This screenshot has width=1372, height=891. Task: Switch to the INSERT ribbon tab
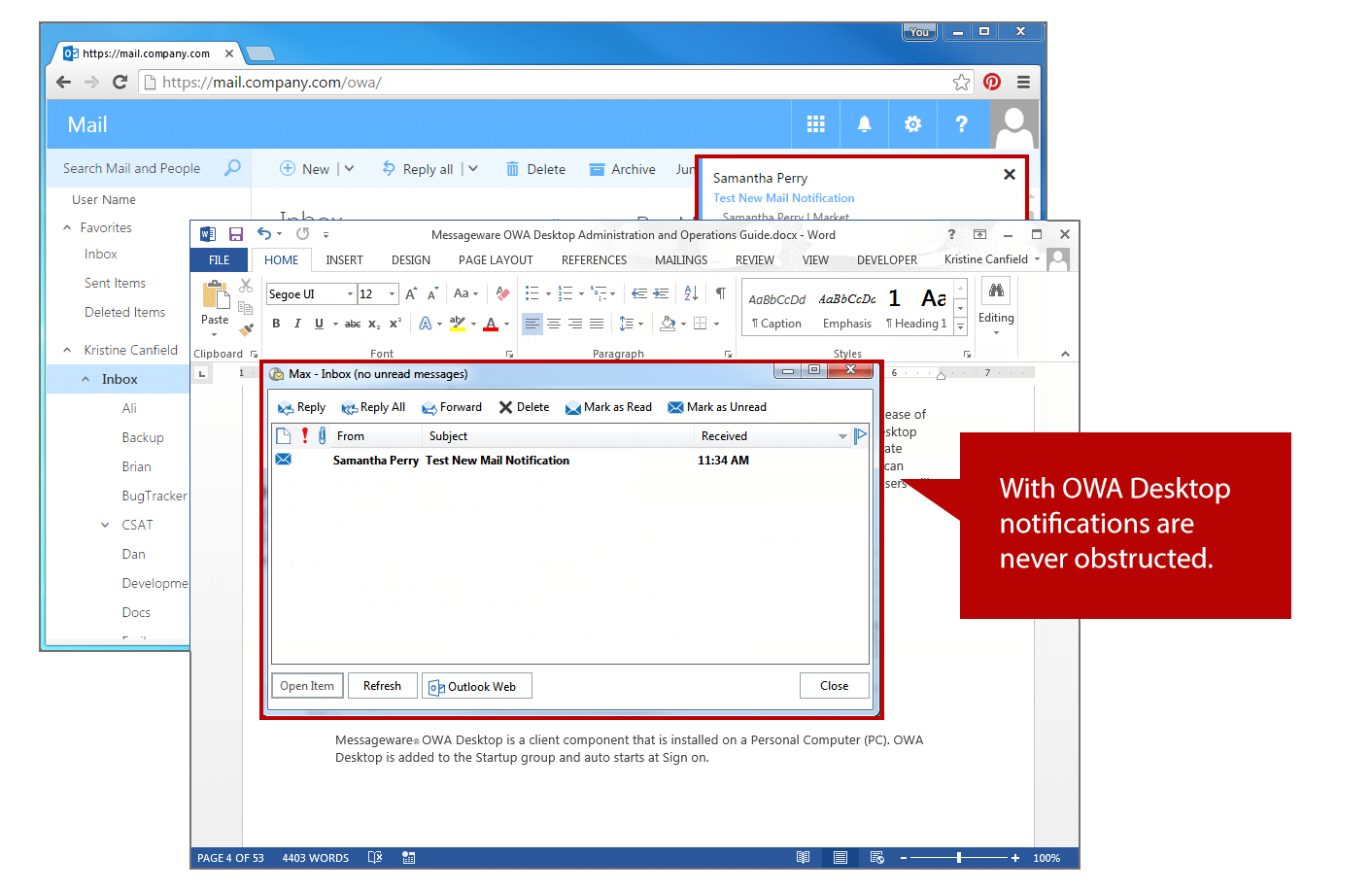point(344,259)
